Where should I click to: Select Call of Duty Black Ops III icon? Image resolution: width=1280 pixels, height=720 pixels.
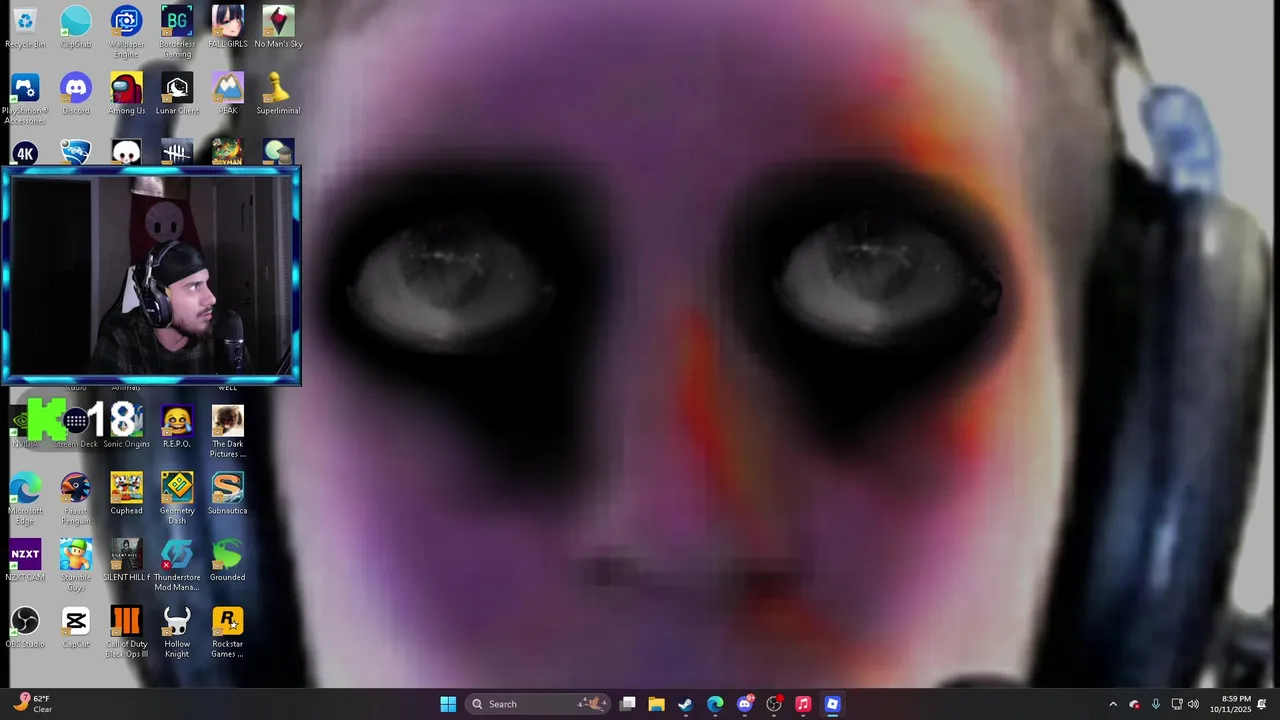click(x=126, y=632)
